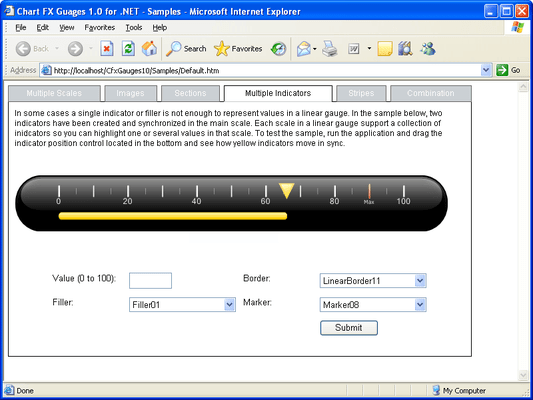Click the address bar URL text
Viewport: 533px width, 400px height.
(136, 71)
